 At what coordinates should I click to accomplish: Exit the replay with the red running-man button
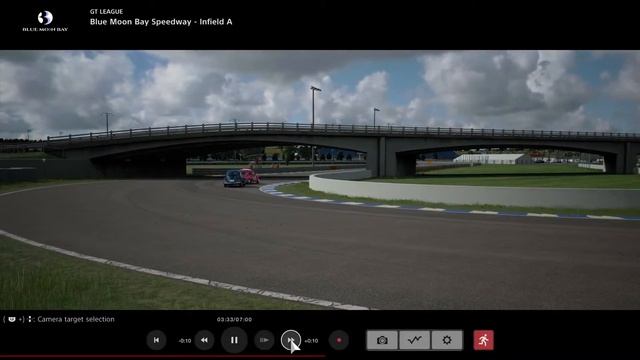483,340
